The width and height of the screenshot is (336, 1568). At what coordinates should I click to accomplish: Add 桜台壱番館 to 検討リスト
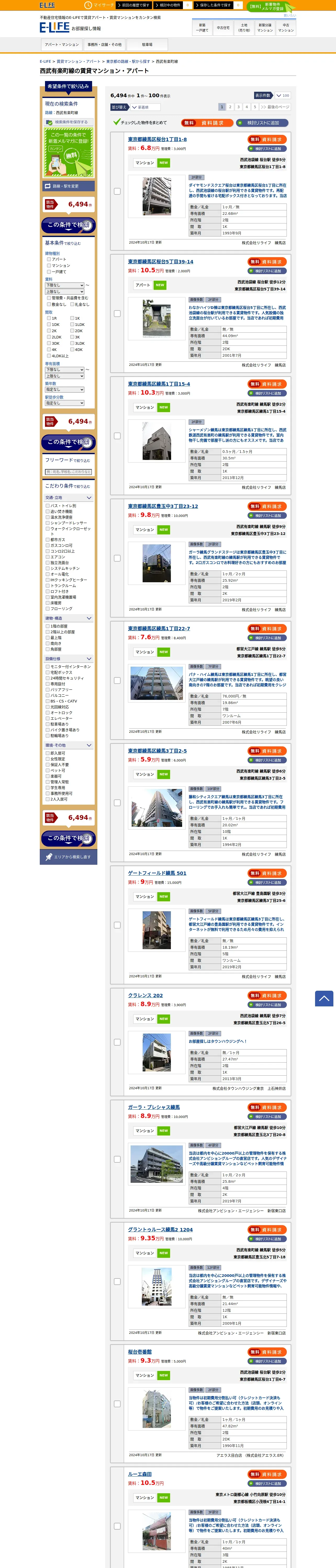267,1361
